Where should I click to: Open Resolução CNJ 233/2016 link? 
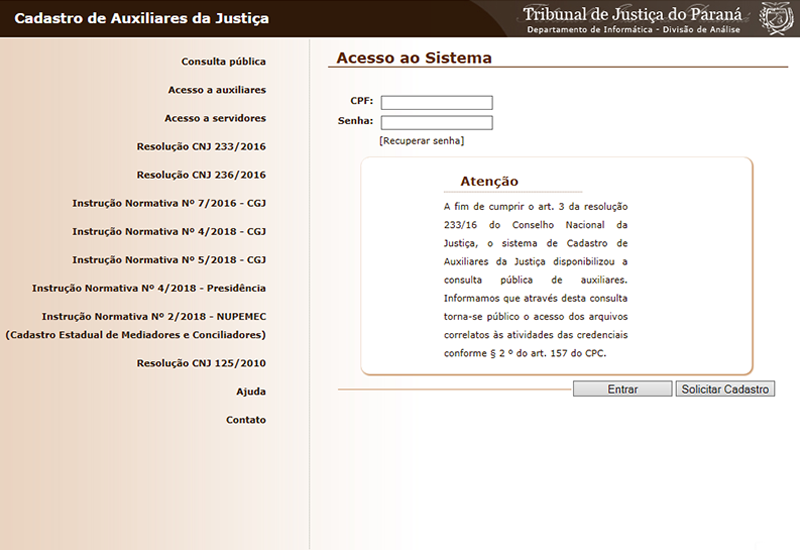[201, 146]
